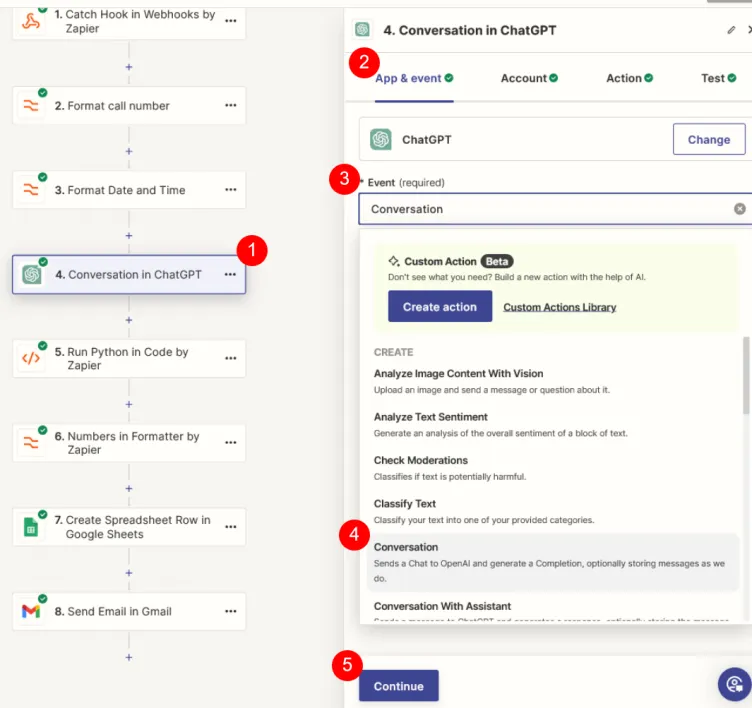Choose Conversation With Assistant event
The width and height of the screenshot is (752, 708).
point(552,609)
